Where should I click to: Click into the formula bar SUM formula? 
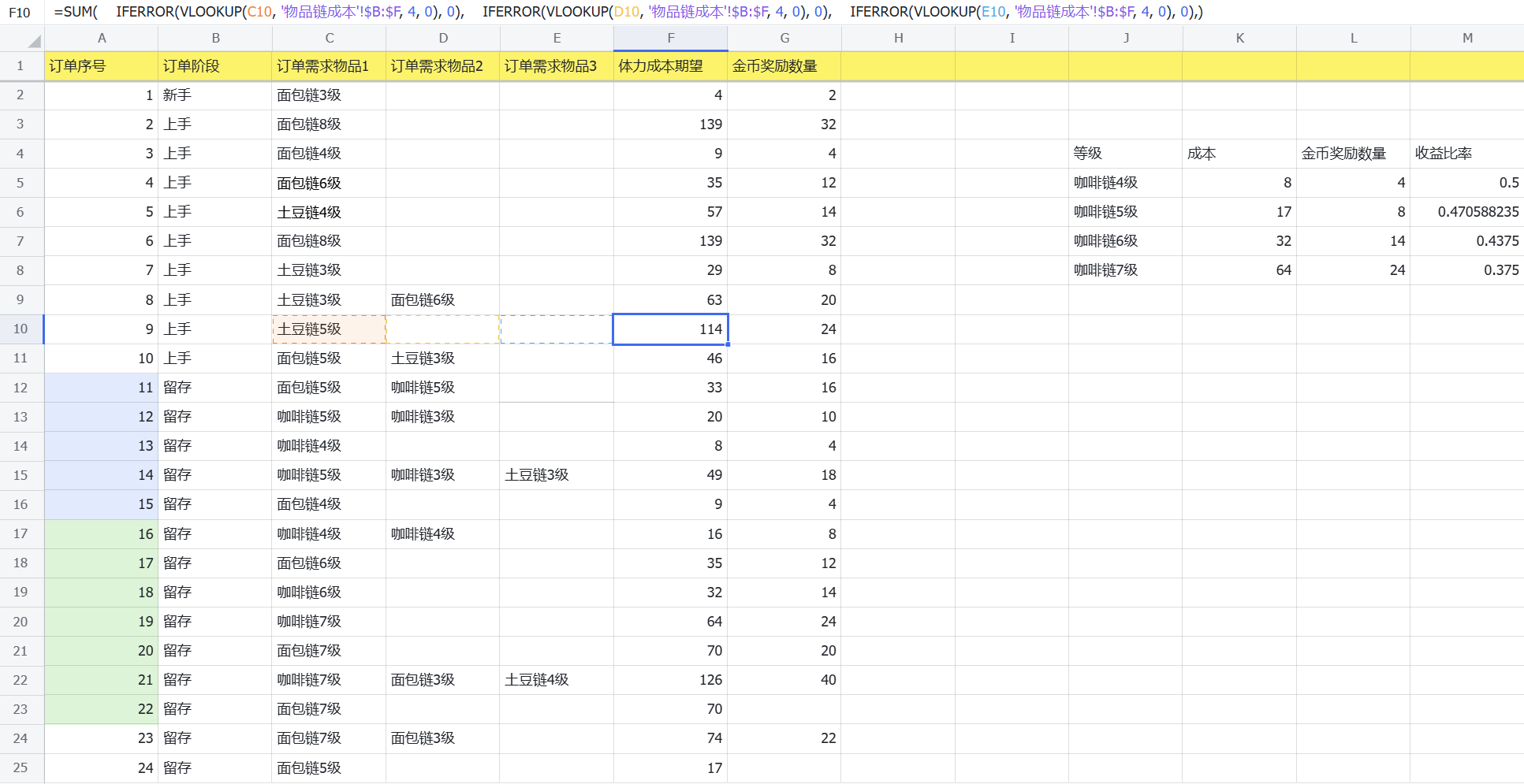pos(628,12)
